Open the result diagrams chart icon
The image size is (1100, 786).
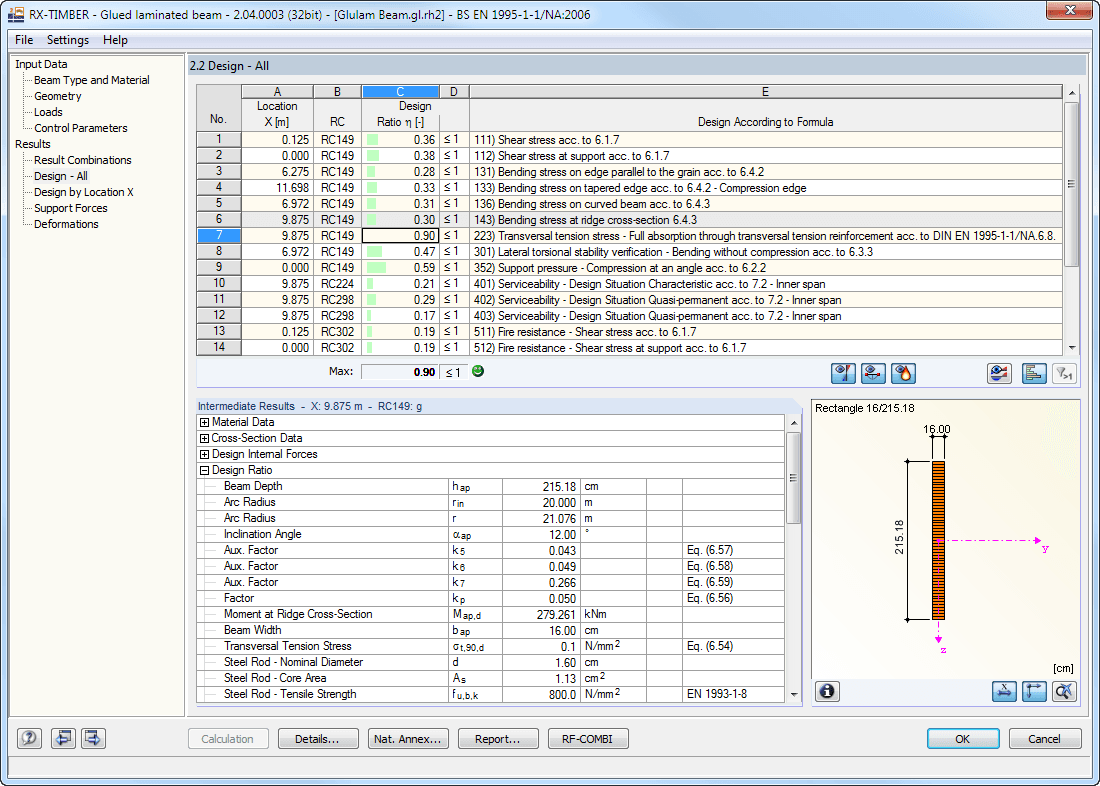coord(1034,373)
